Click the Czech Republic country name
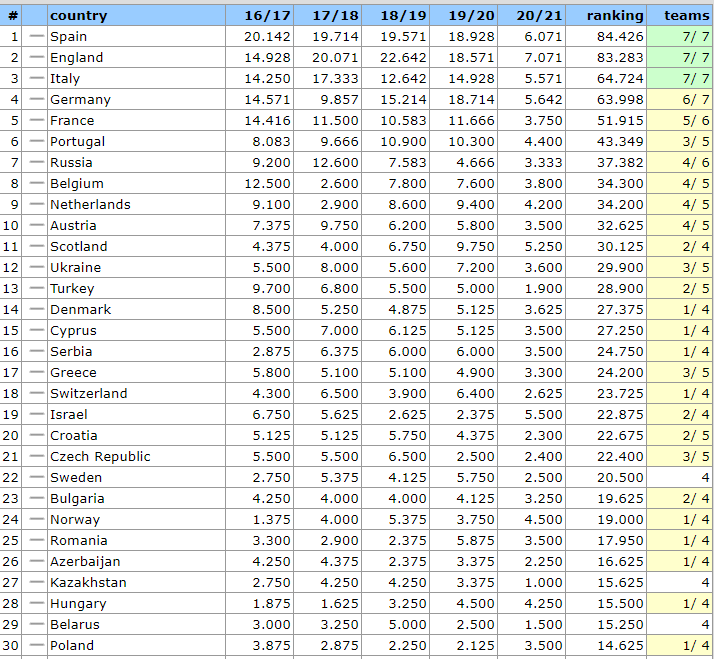The image size is (714, 659). [100, 456]
